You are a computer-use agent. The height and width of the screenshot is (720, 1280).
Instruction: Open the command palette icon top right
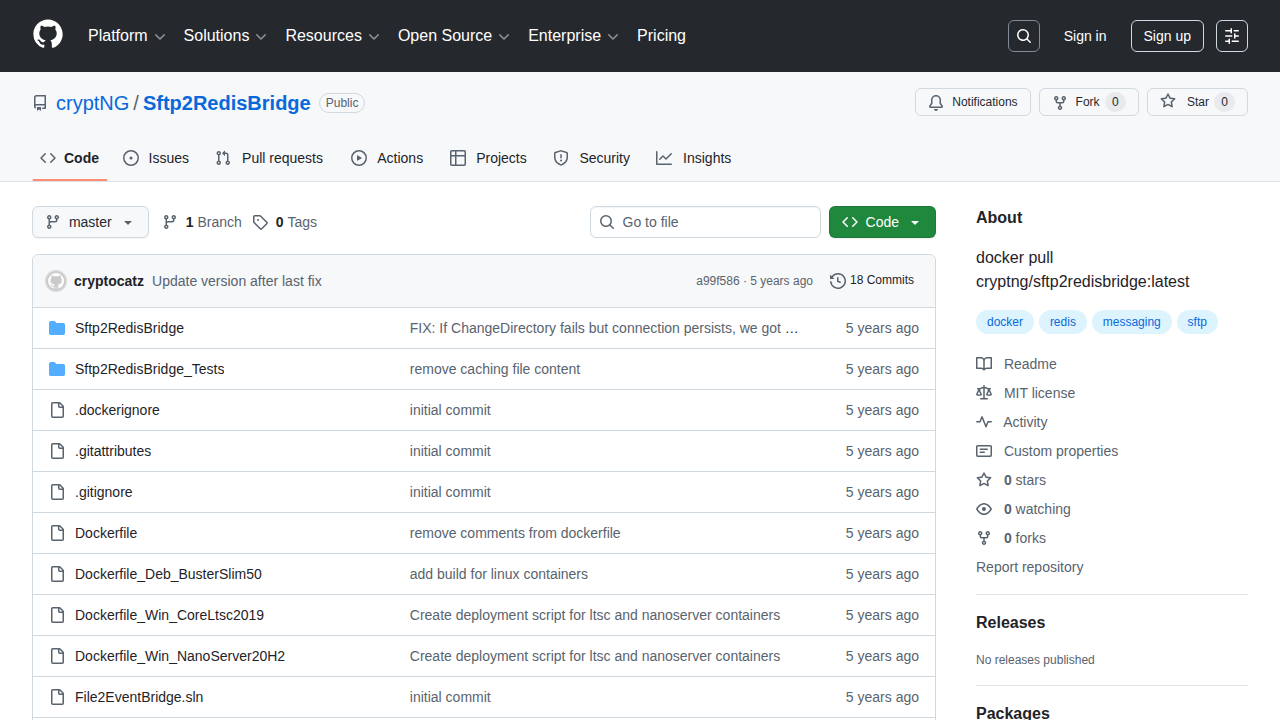point(1231,36)
